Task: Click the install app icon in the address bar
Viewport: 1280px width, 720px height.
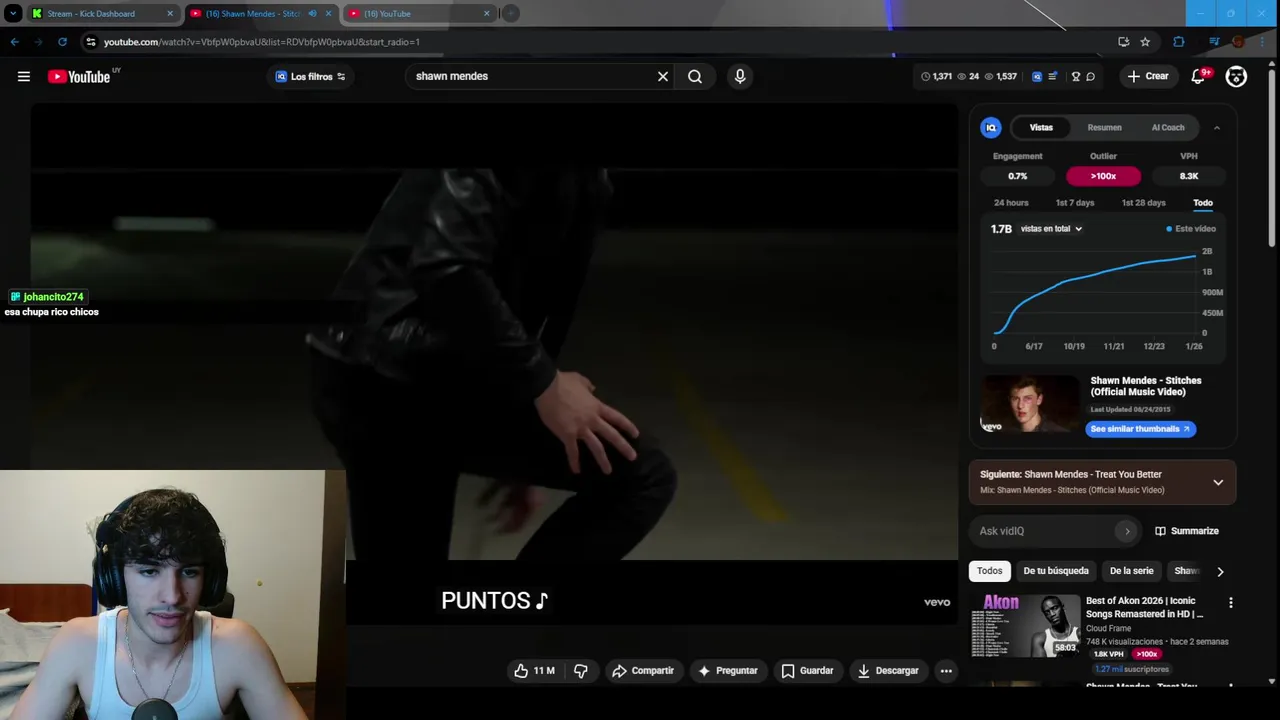Action: click(x=1124, y=42)
